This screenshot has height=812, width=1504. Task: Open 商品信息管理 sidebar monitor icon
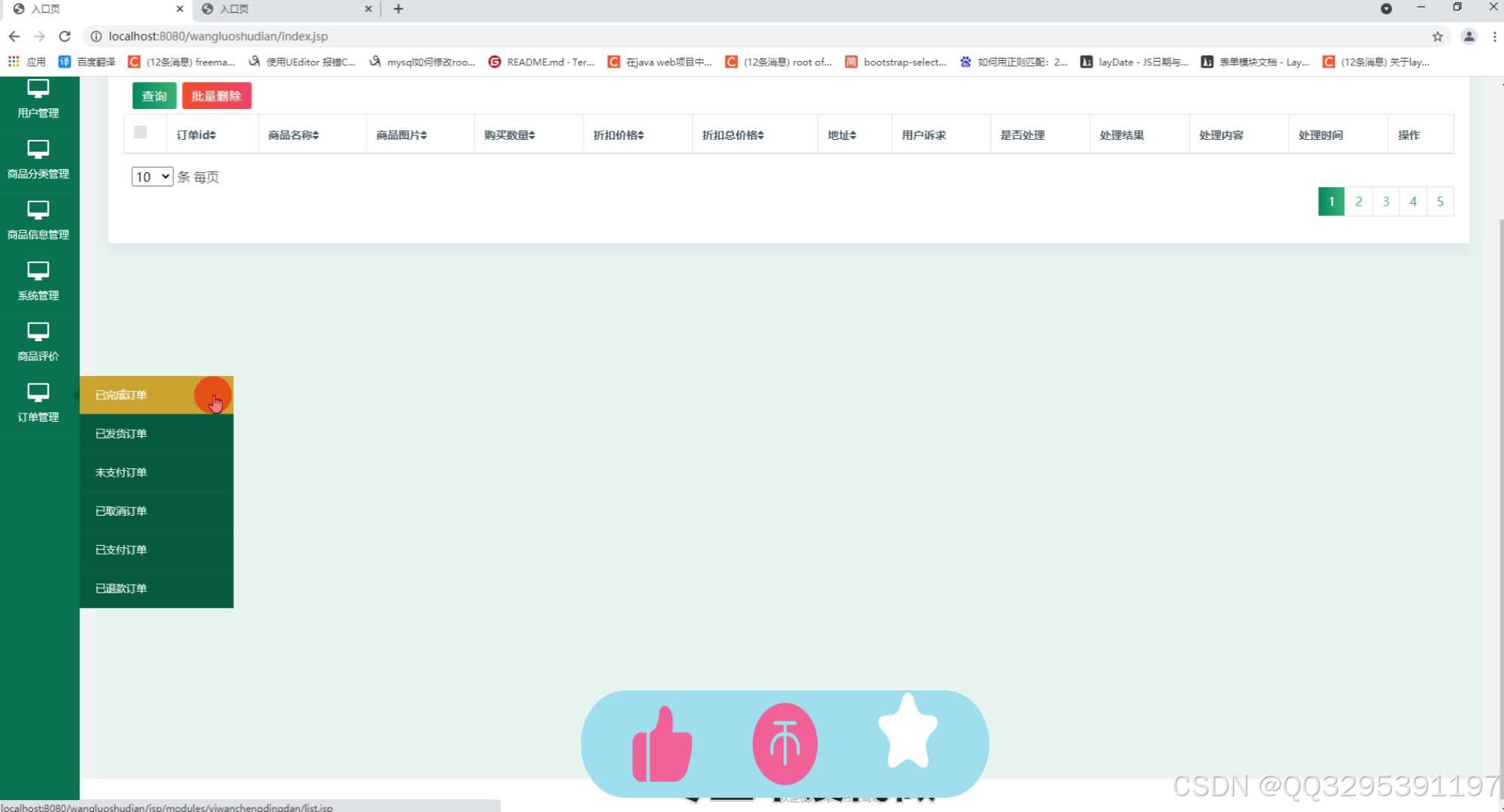pyautogui.click(x=38, y=210)
